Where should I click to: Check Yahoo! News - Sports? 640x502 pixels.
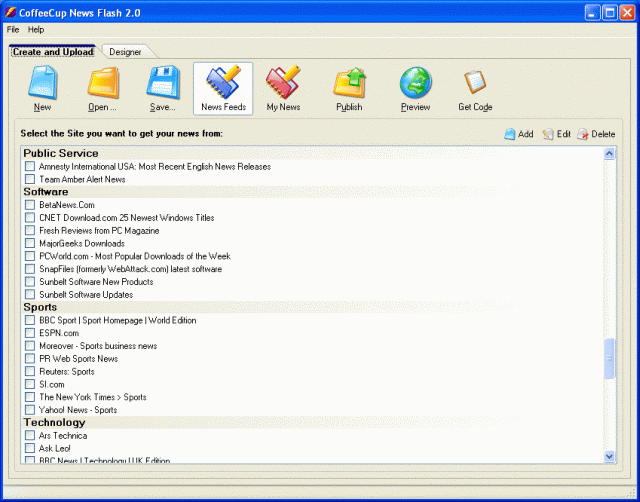[x=30, y=409]
